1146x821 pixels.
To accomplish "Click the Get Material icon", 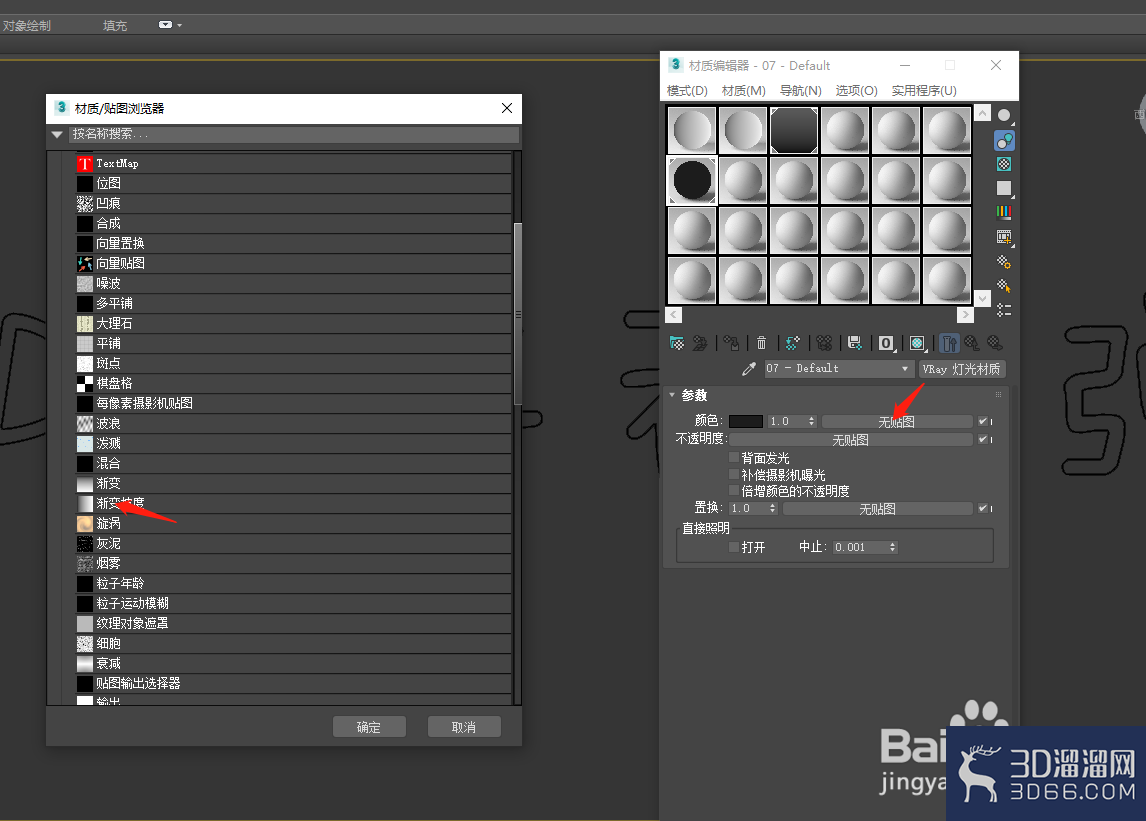I will (677, 343).
